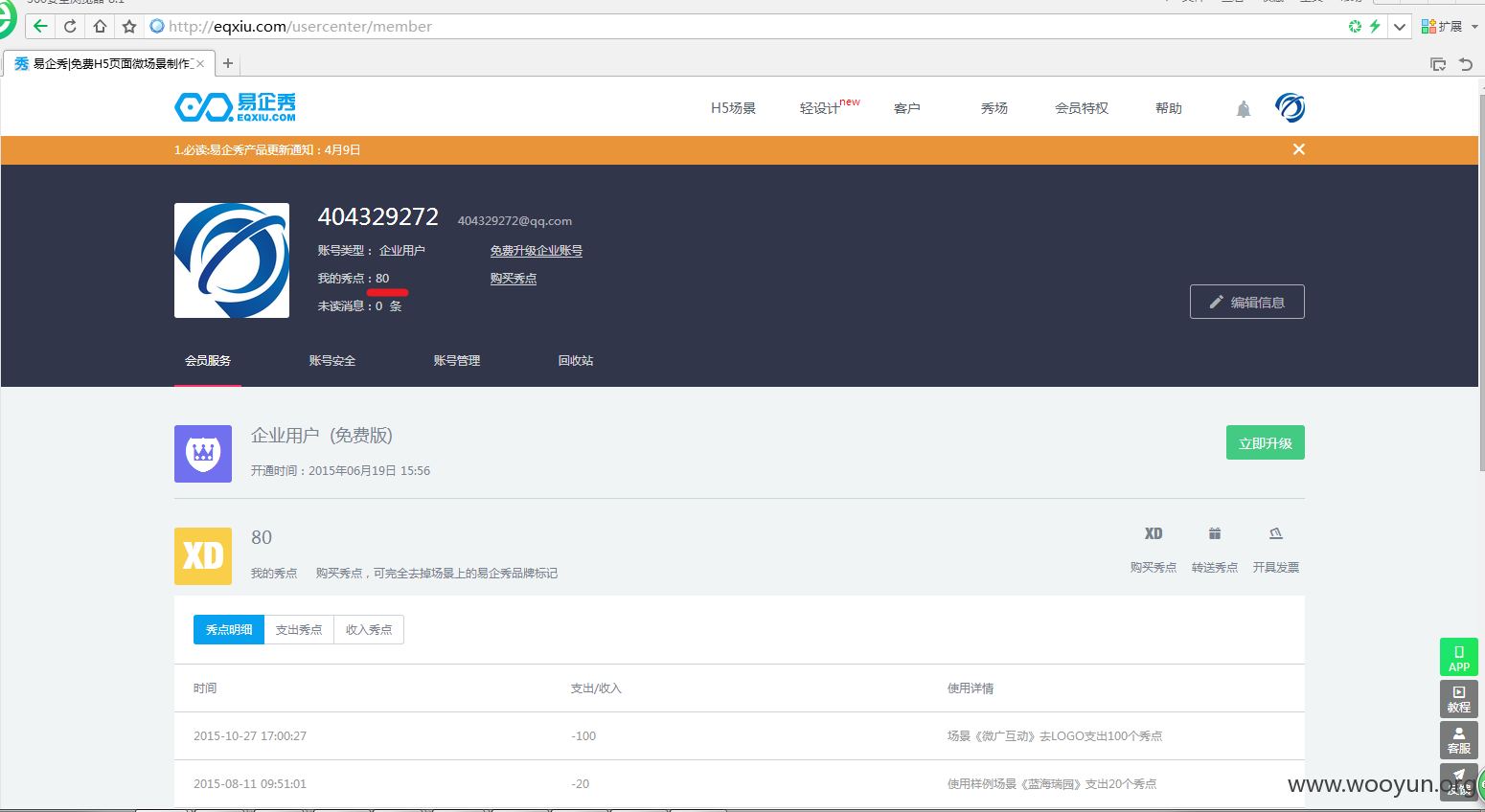This screenshot has width=1485, height=812.
Task: Click 编辑信息 button
Action: click(1247, 302)
